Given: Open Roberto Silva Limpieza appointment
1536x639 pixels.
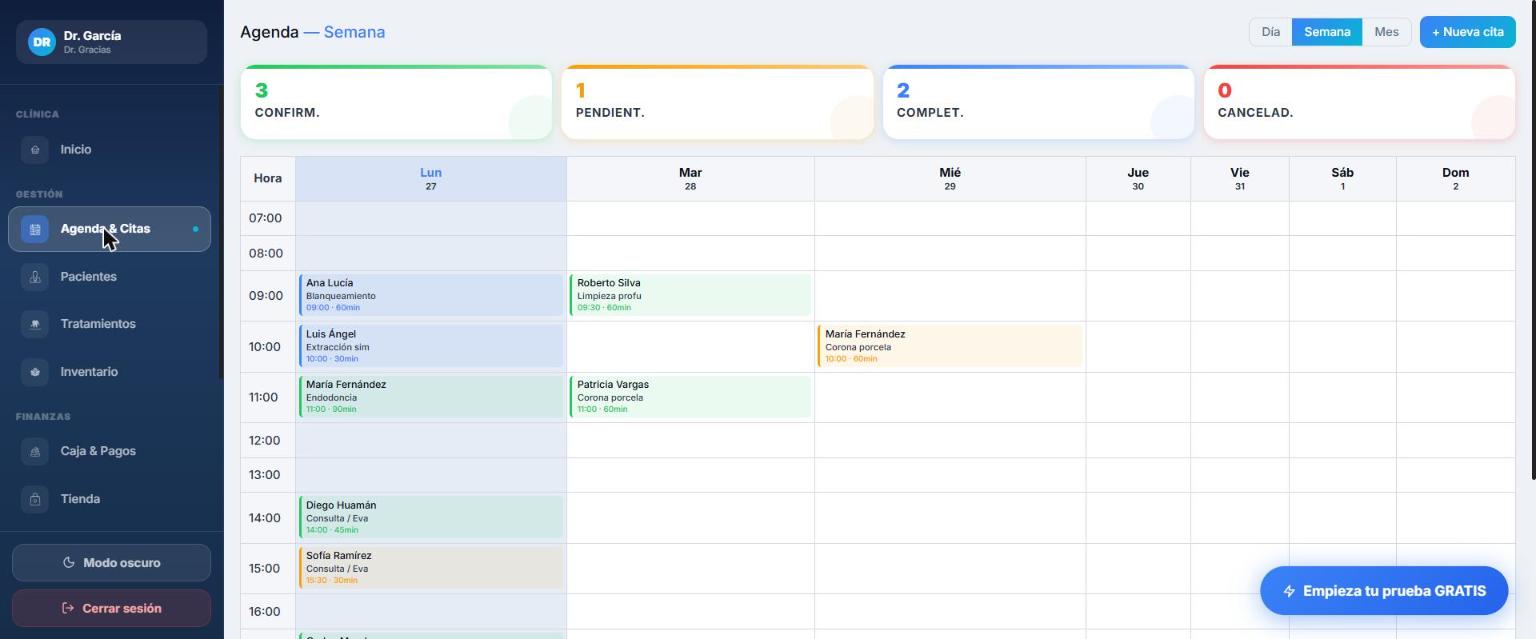Looking at the screenshot, I should click(x=690, y=295).
